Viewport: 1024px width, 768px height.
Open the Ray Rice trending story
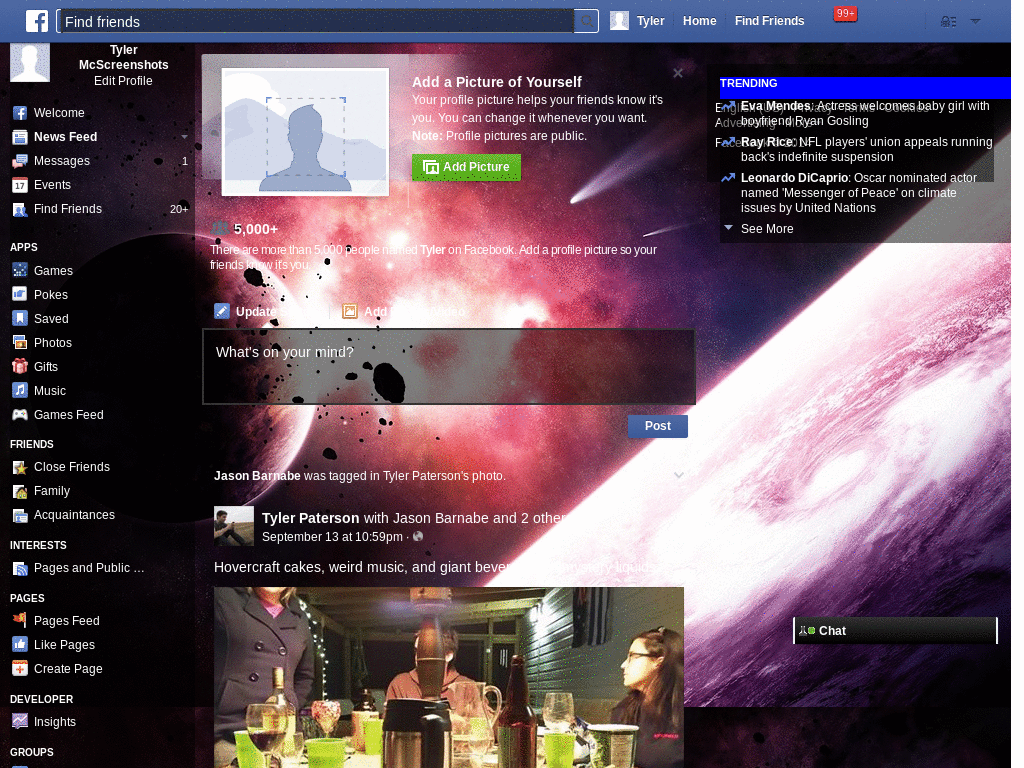coord(866,149)
